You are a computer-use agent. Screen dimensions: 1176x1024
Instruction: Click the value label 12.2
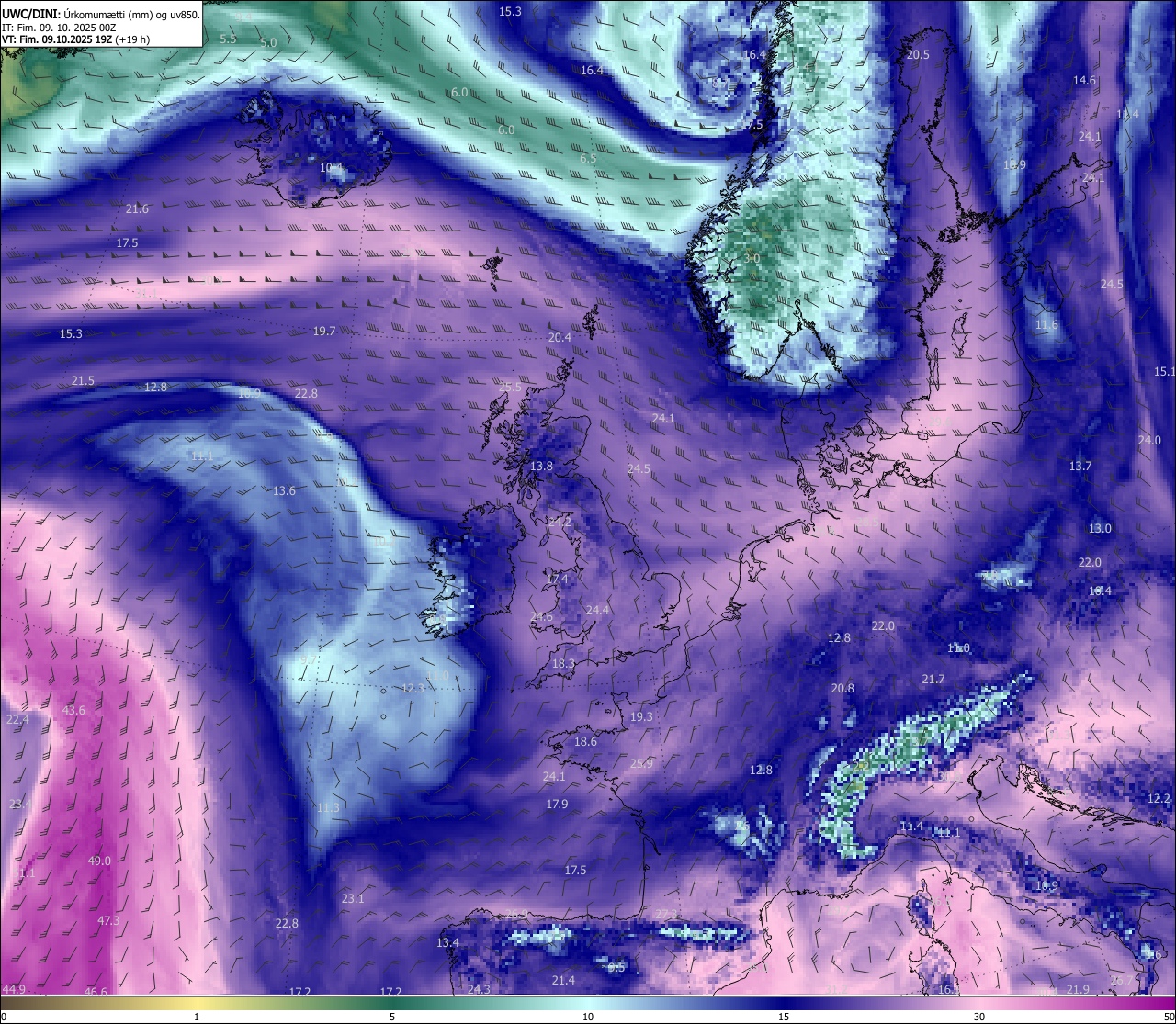point(1159,798)
